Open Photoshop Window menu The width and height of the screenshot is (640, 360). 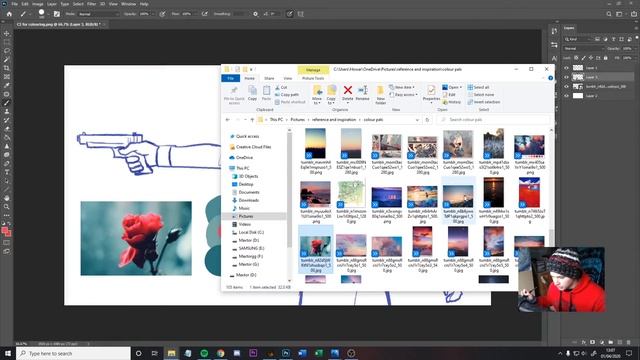[129, 4]
